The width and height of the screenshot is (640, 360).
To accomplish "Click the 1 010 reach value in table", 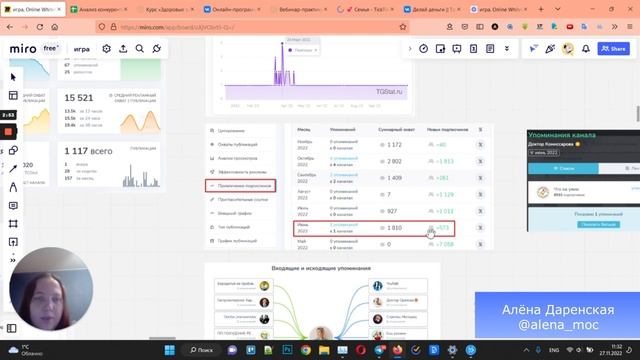I will (394, 228).
